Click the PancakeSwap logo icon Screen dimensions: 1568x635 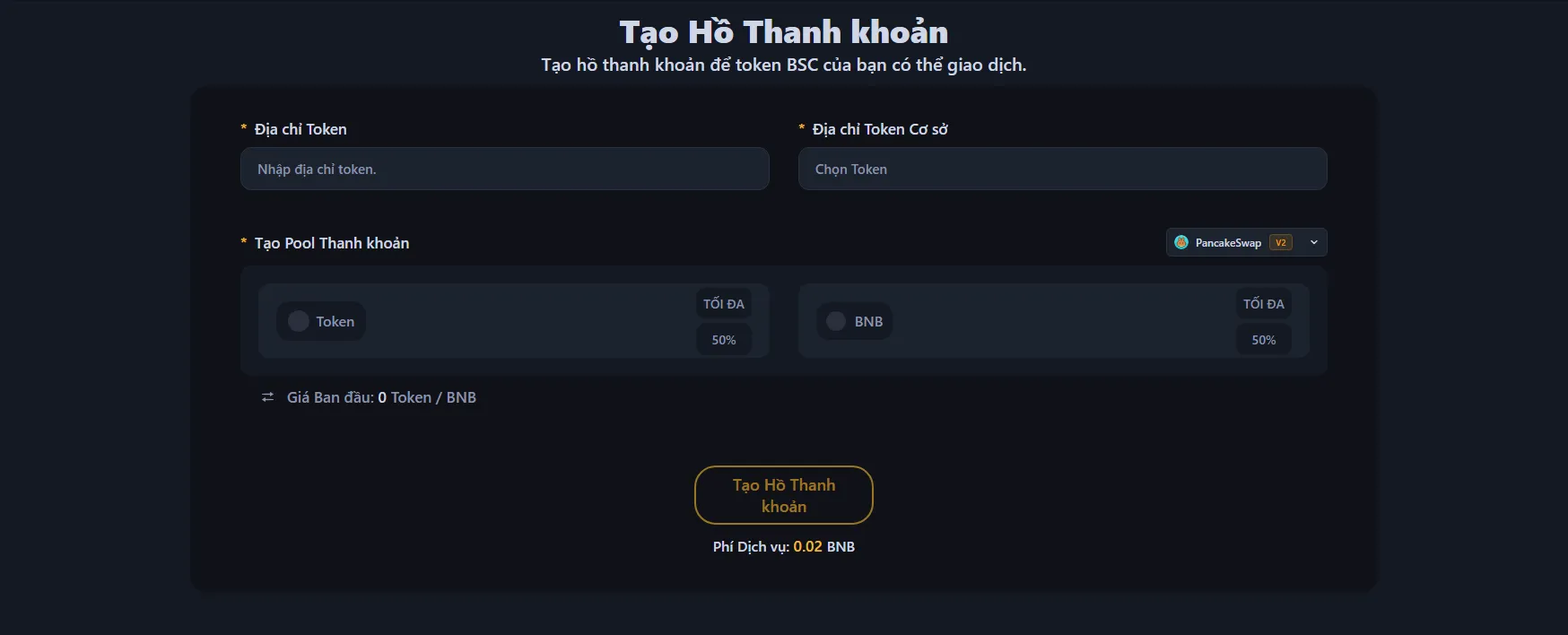(1181, 242)
